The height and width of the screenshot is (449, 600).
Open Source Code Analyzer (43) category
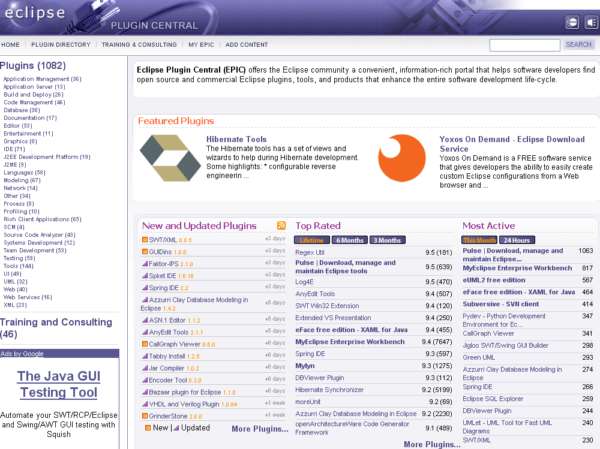point(39,235)
